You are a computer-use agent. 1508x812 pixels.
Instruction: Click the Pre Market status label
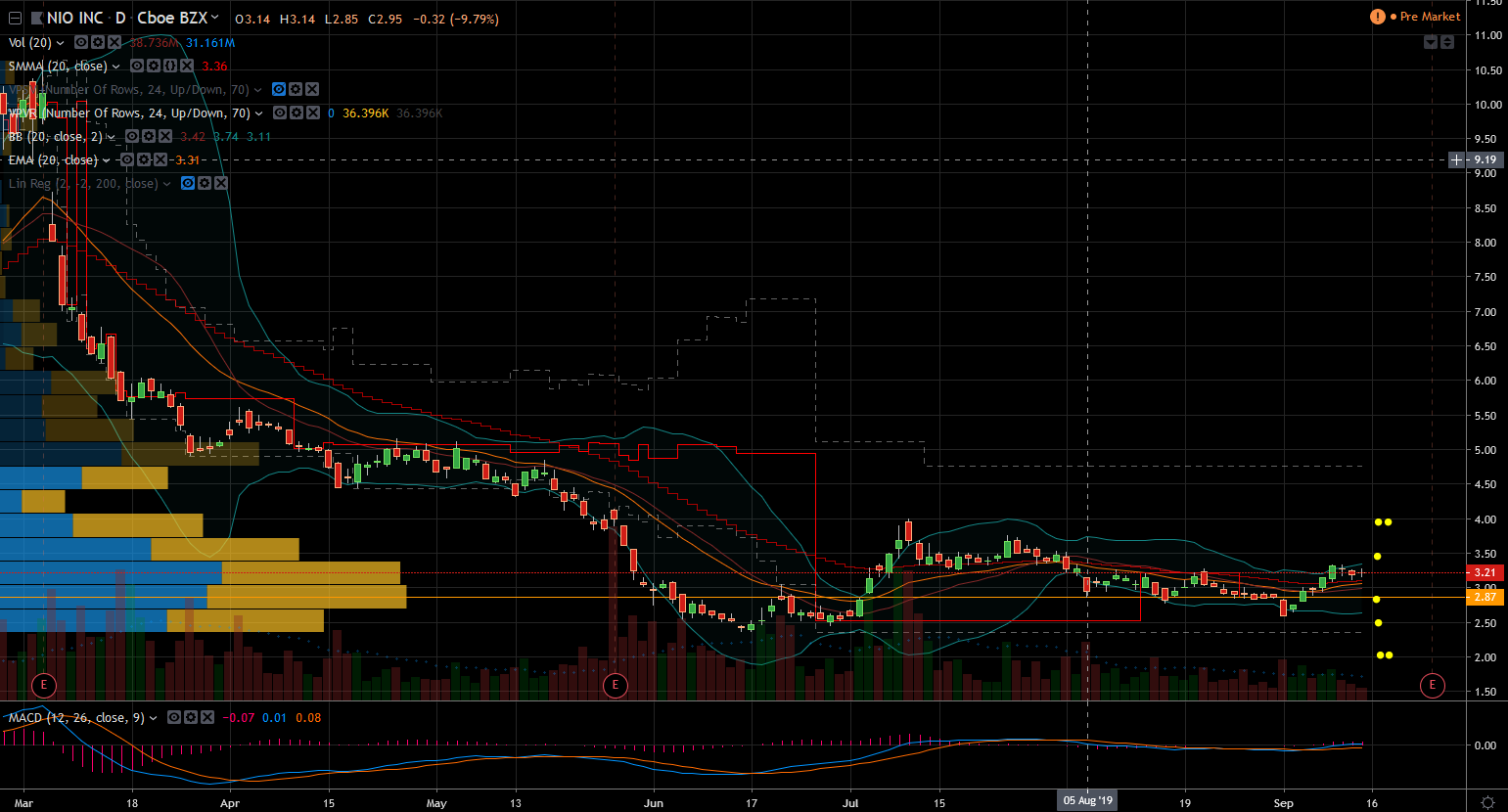(1430, 17)
